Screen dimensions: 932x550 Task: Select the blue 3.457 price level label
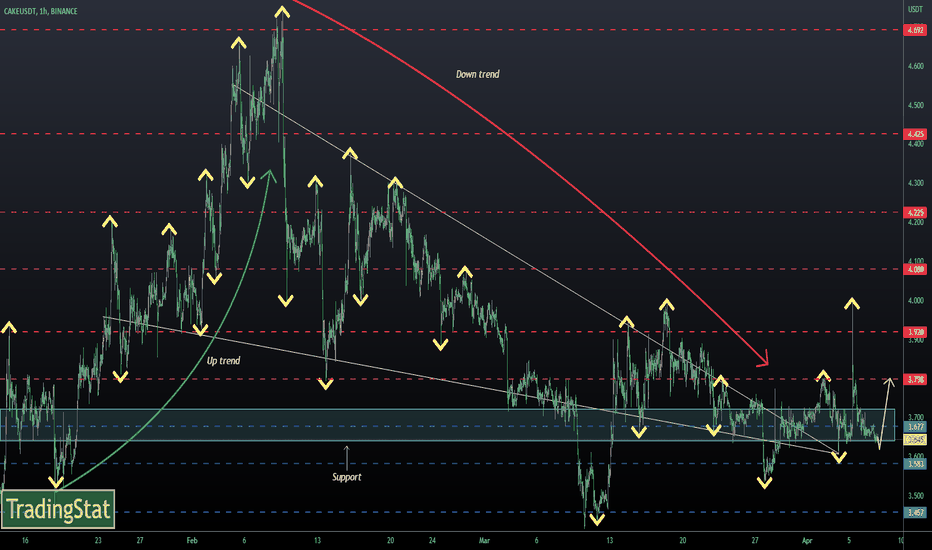click(x=915, y=513)
